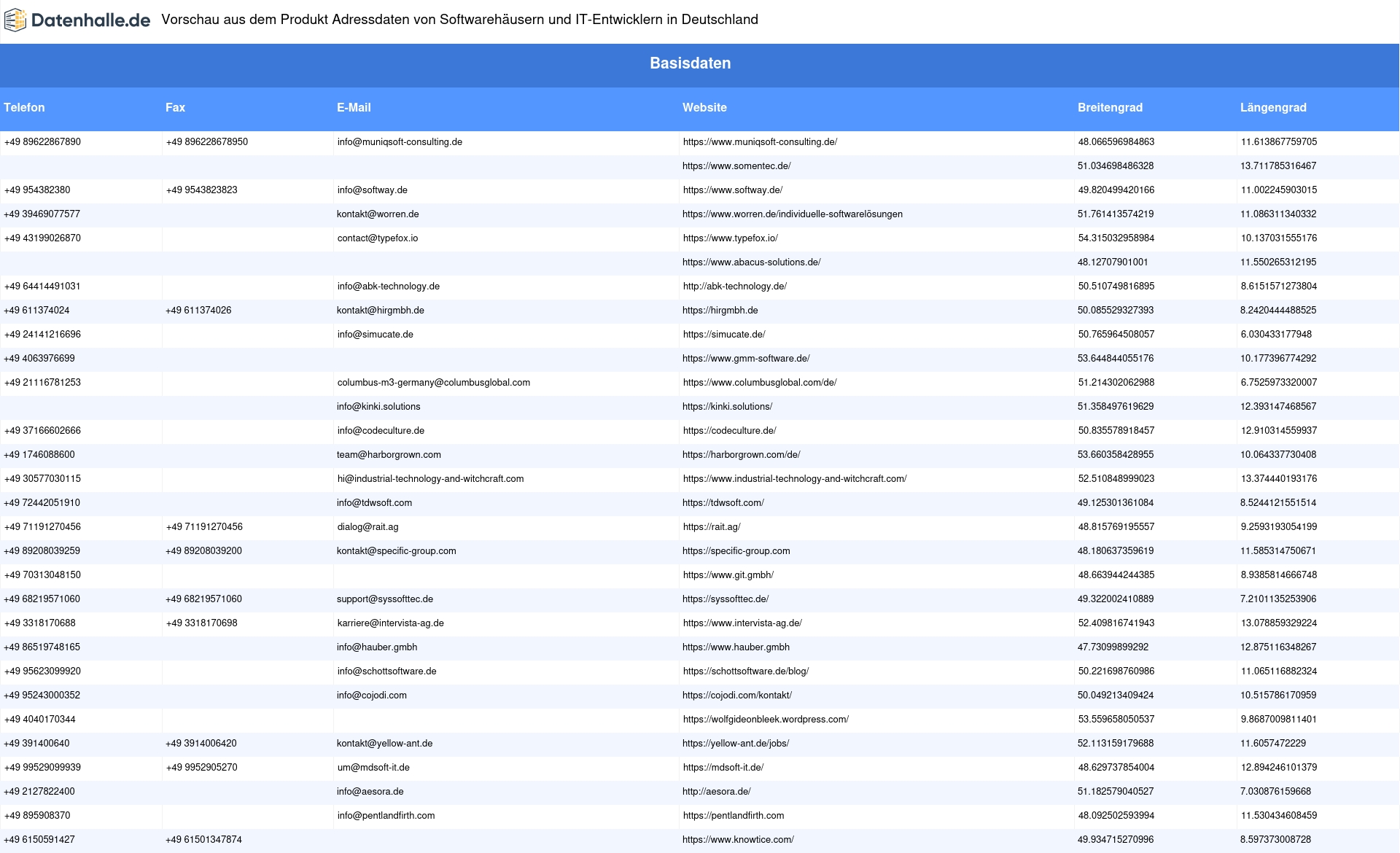
Task: Click the Datenhalle.de logo icon
Action: pyautogui.click(x=15, y=20)
